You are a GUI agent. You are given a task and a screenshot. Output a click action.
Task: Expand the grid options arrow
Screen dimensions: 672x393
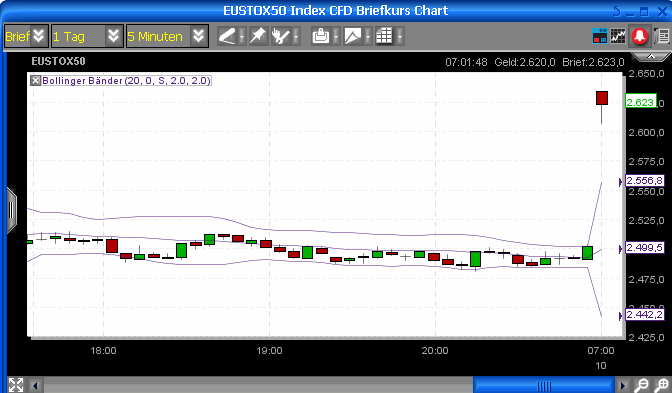pos(399,36)
